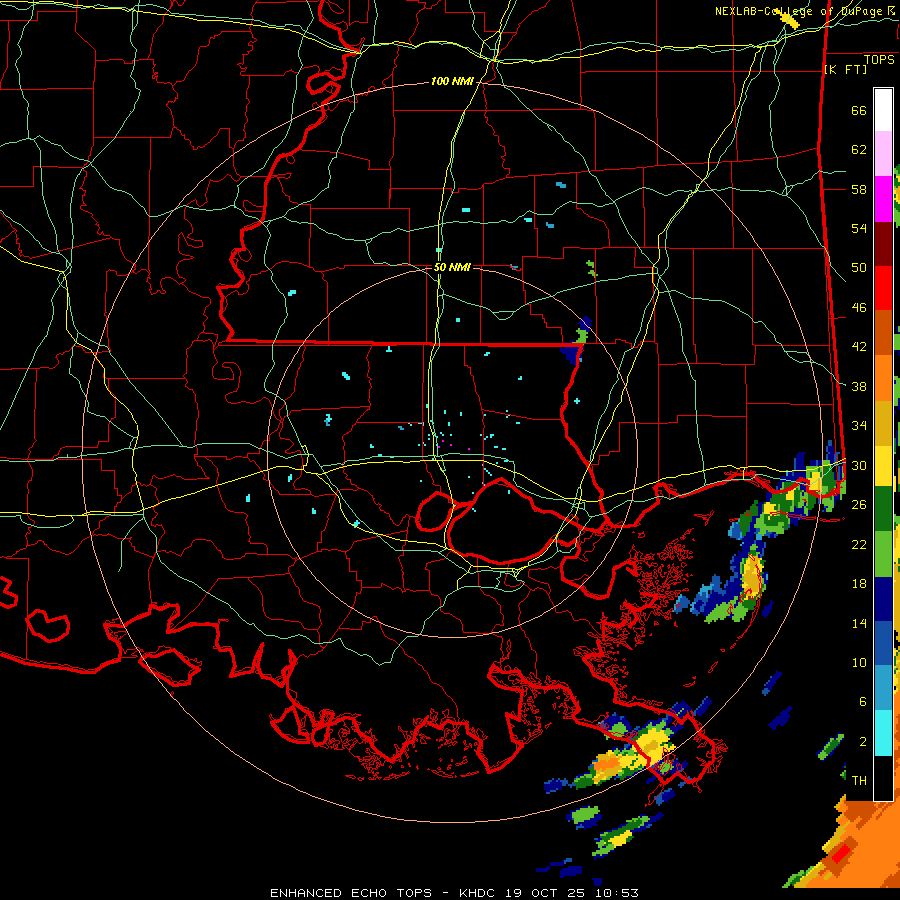Viewport: 900px width, 900px height.
Task: Click the 34 legend scale value
Action: (x=859, y=426)
